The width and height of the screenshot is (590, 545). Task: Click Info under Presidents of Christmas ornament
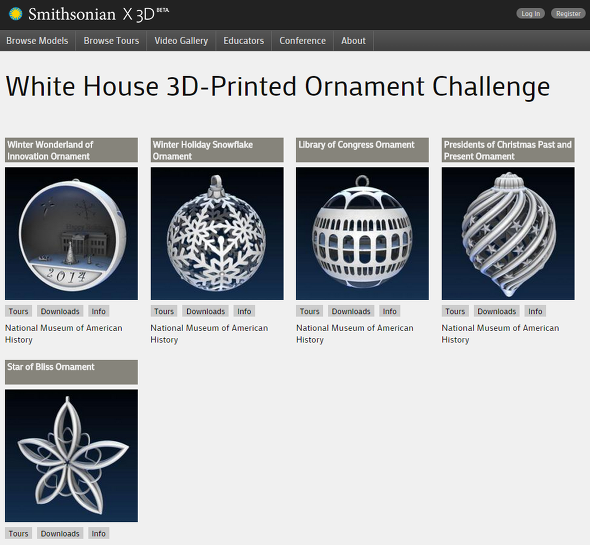coord(535,311)
